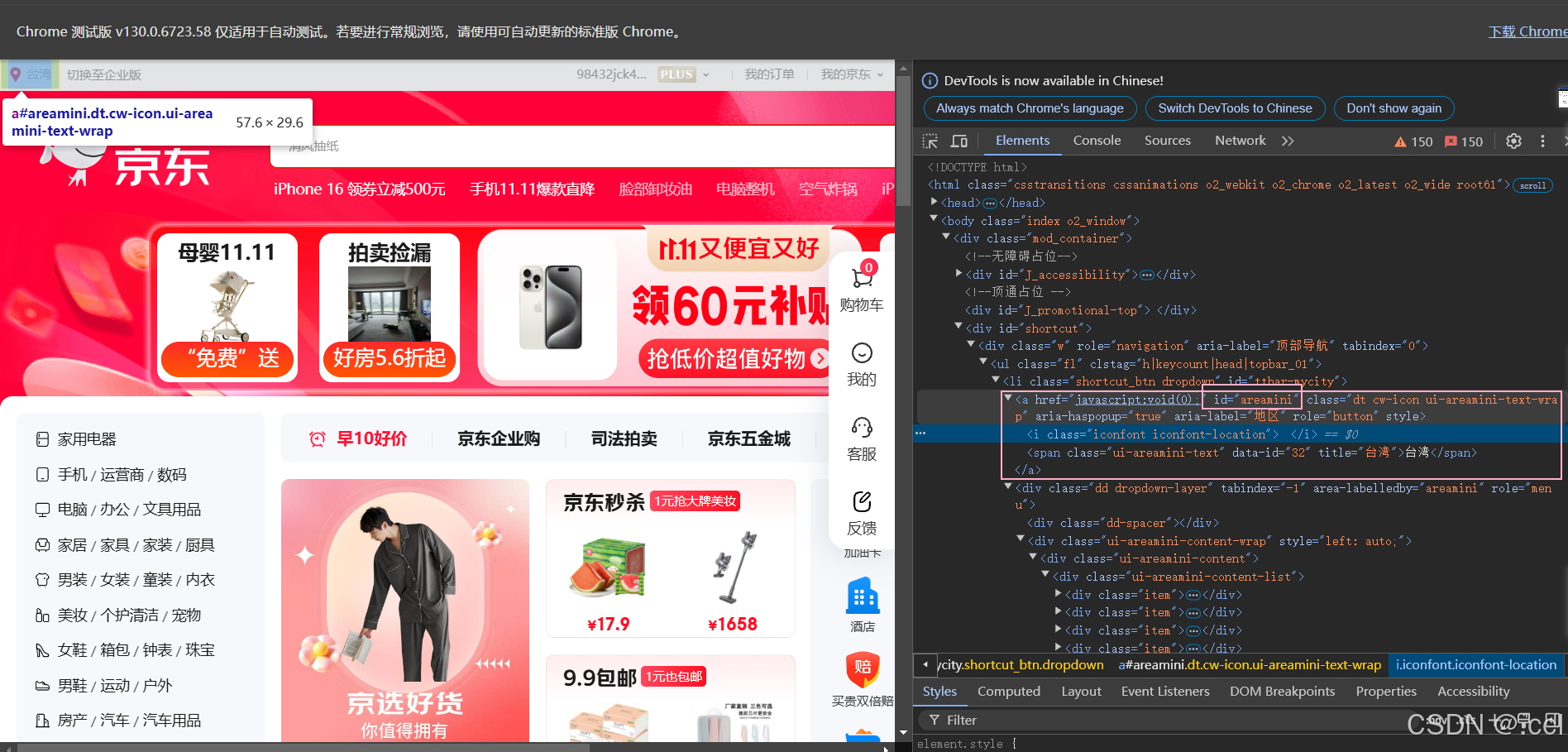The width and height of the screenshot is (1568, 752).
Task: Open the DOM Breakpoints tab
Action: 1282,692
